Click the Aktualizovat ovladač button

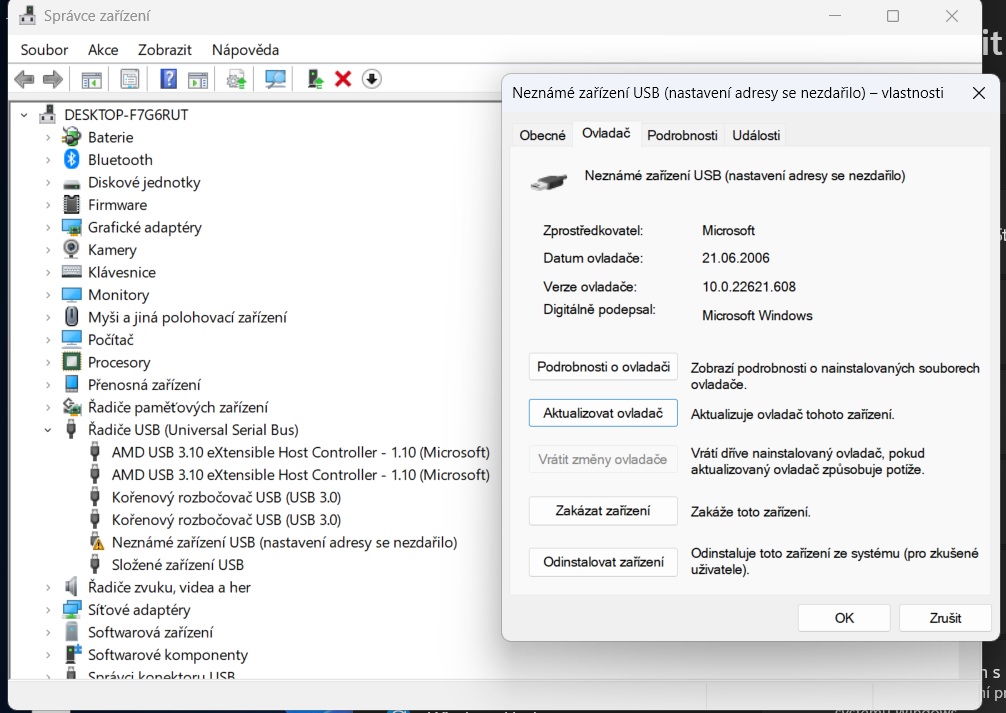(x=603, y=414)
